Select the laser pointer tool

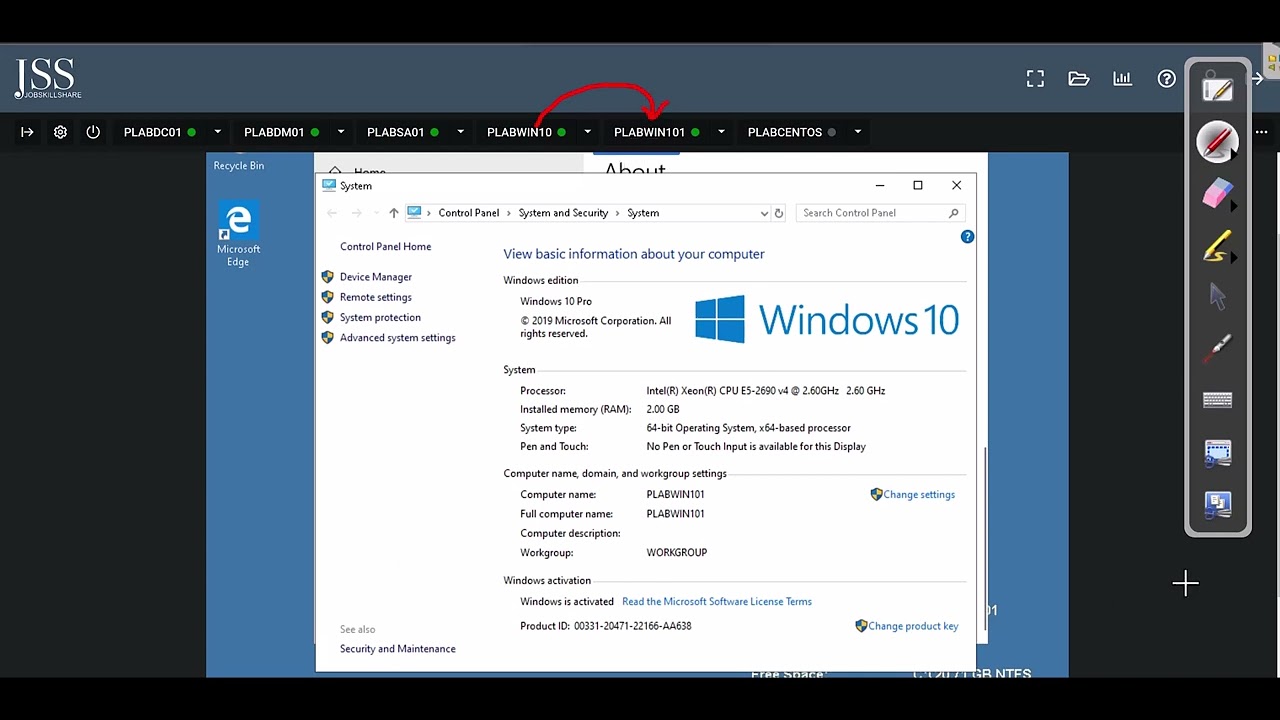pos(1217,348)
